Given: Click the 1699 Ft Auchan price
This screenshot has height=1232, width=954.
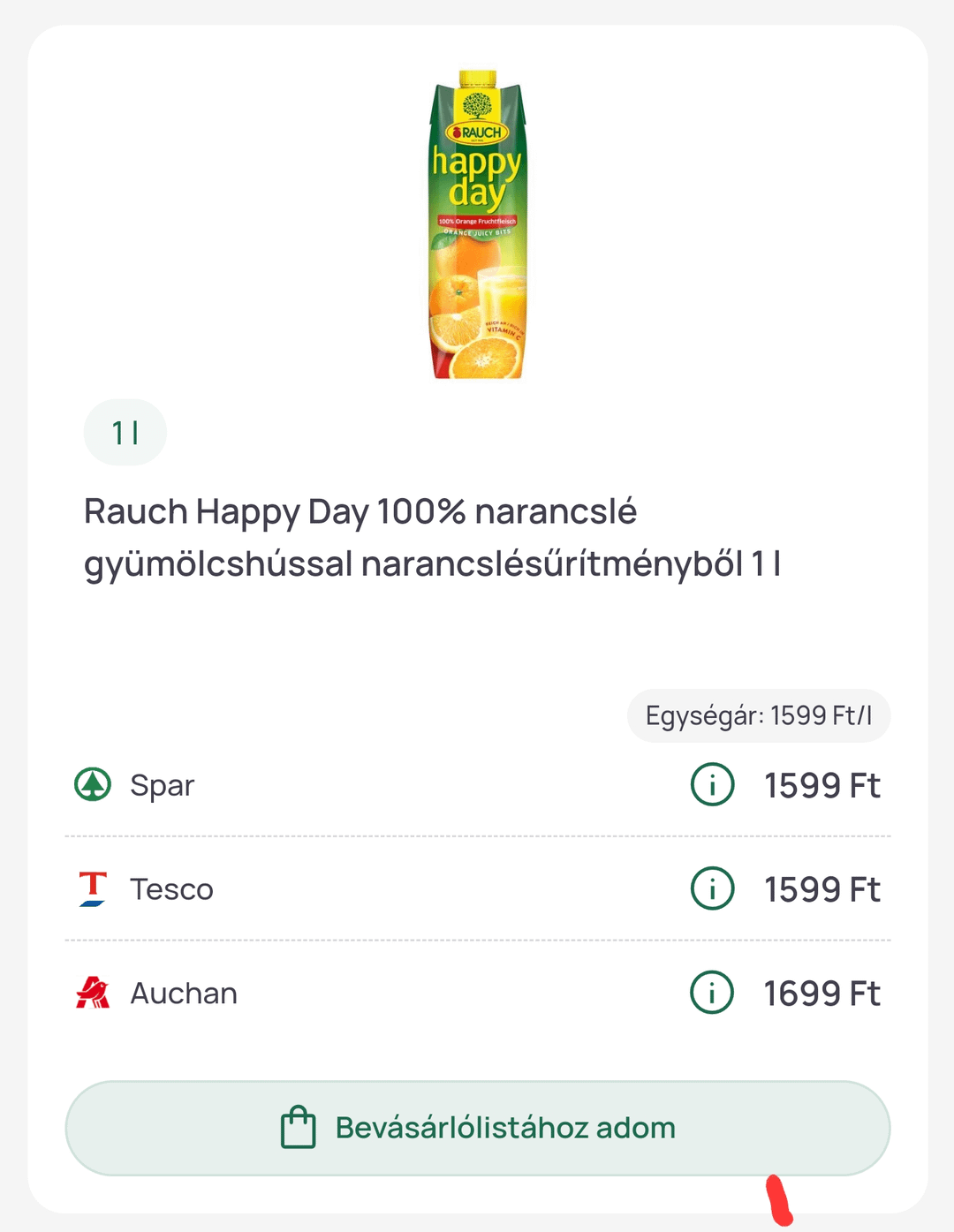Looking at the screenshot, I should [x=822, y=994].
